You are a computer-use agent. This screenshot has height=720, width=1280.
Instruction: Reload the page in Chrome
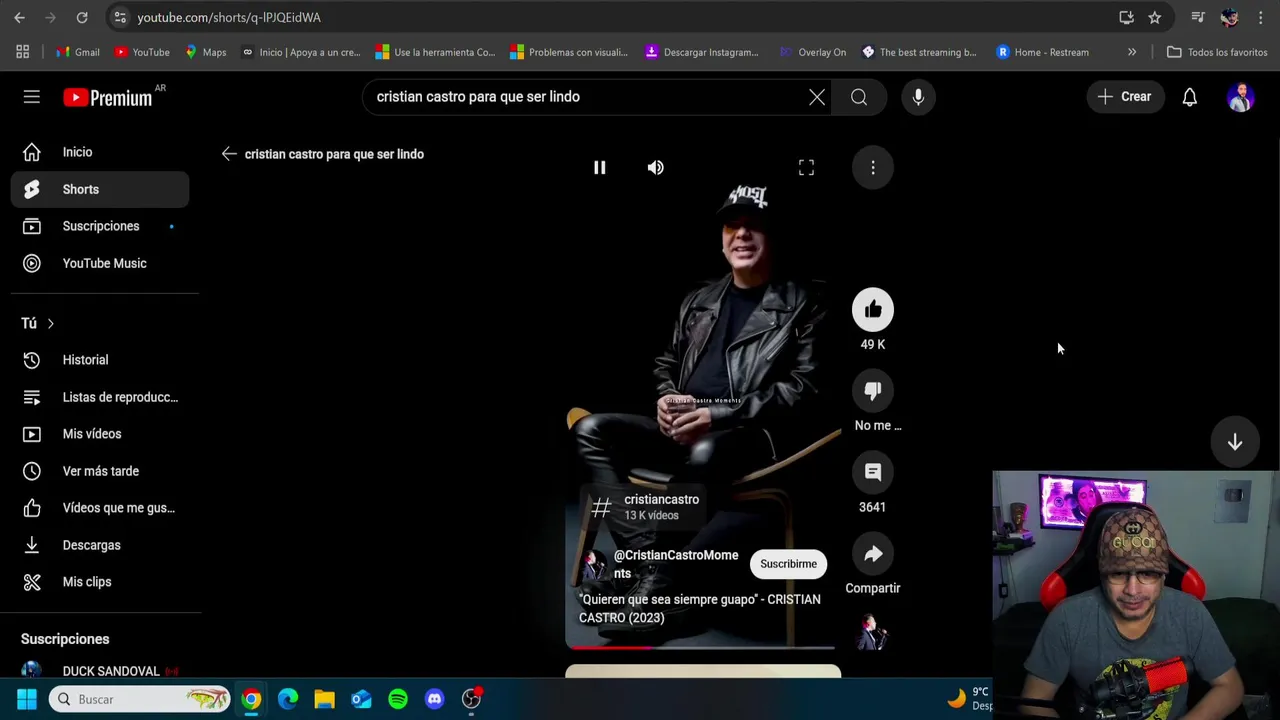[82, 18]
